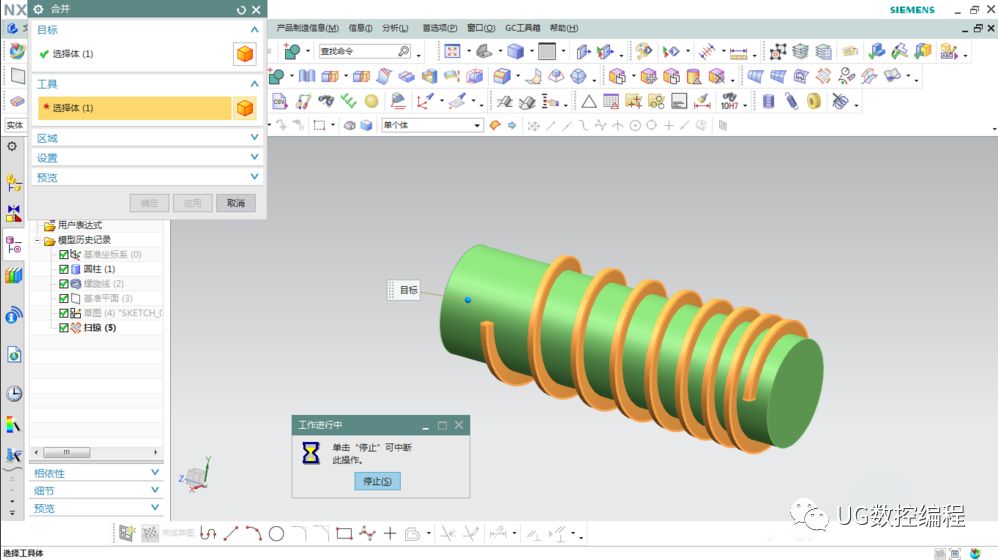Click the 取消 button in merge dialog

[x=236, y=203]
